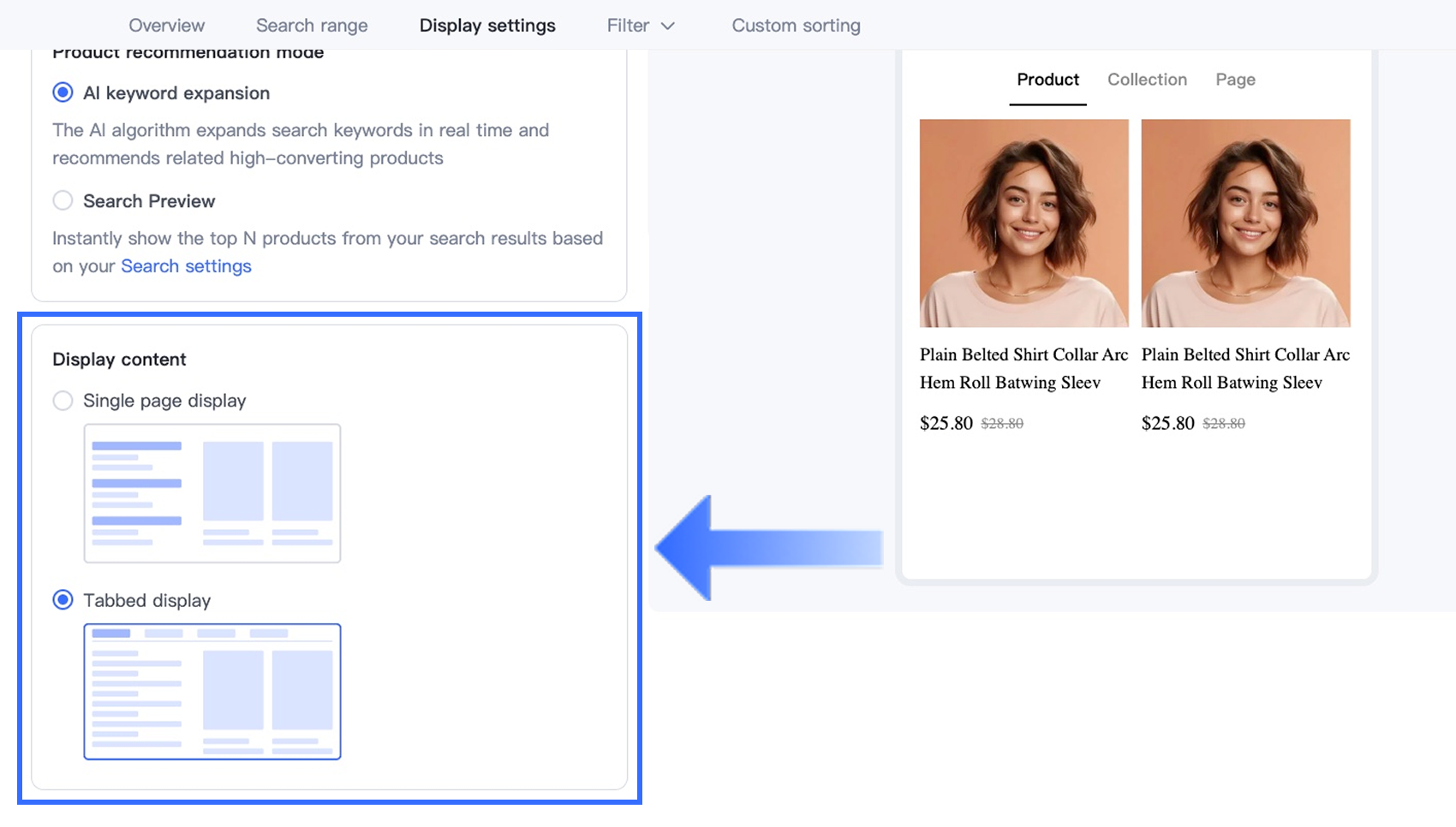The height and width of the screenshot is (827, 1456).
Task: Select the Tabbed display radio button
Action: coord(63,600)
